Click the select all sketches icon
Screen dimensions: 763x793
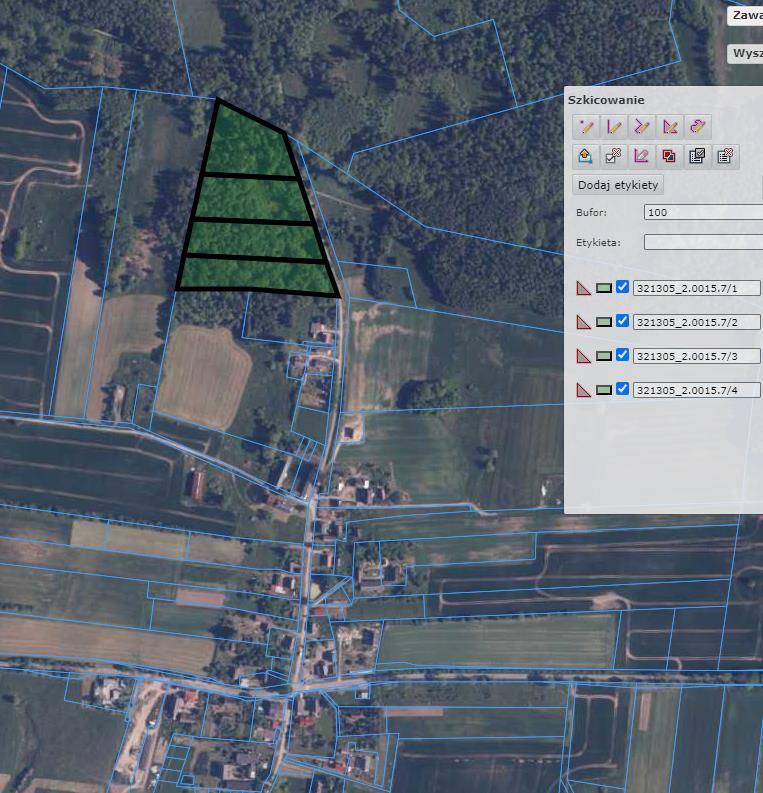698,156
